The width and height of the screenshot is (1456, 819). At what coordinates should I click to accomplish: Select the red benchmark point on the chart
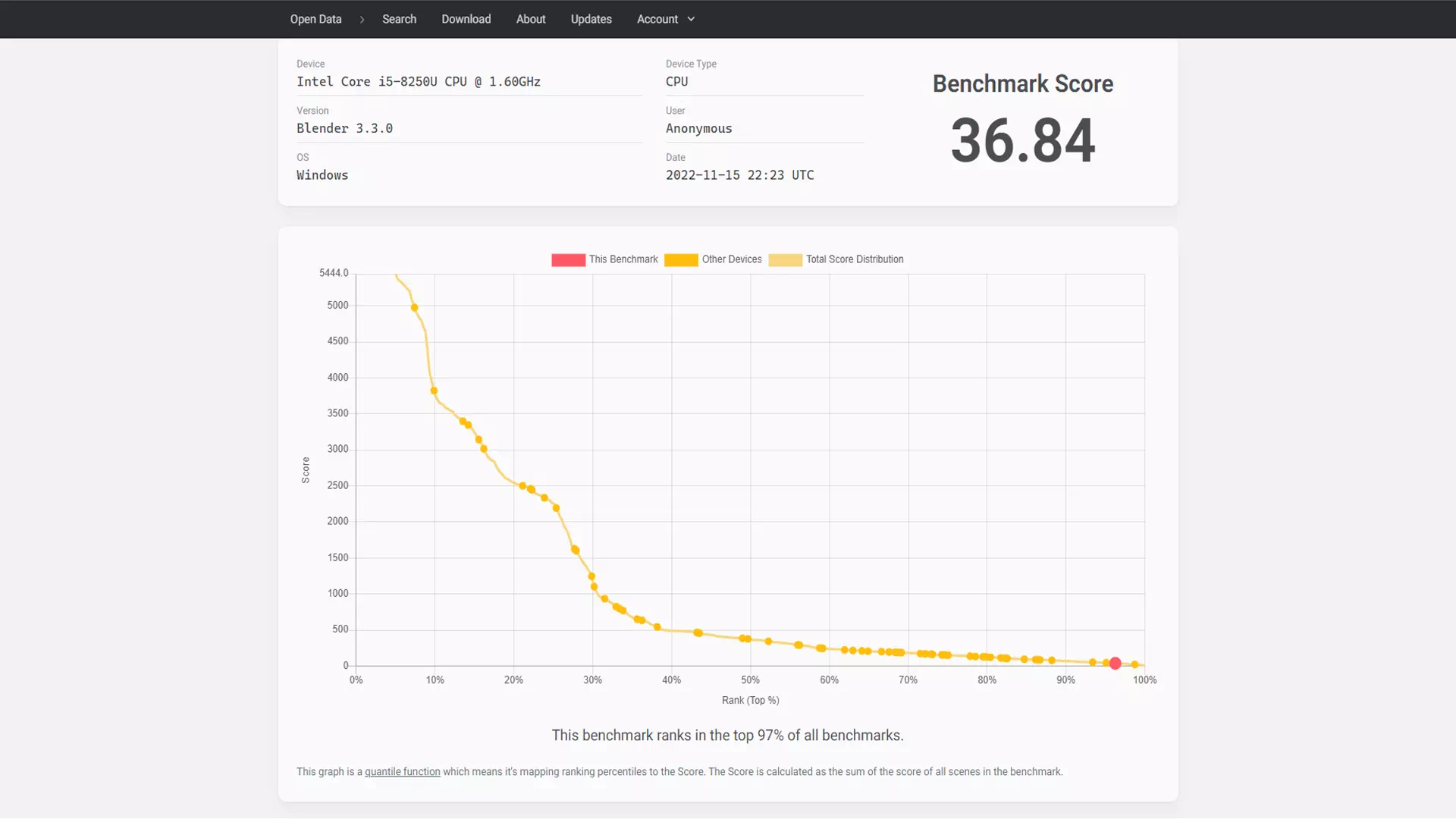1115,663
